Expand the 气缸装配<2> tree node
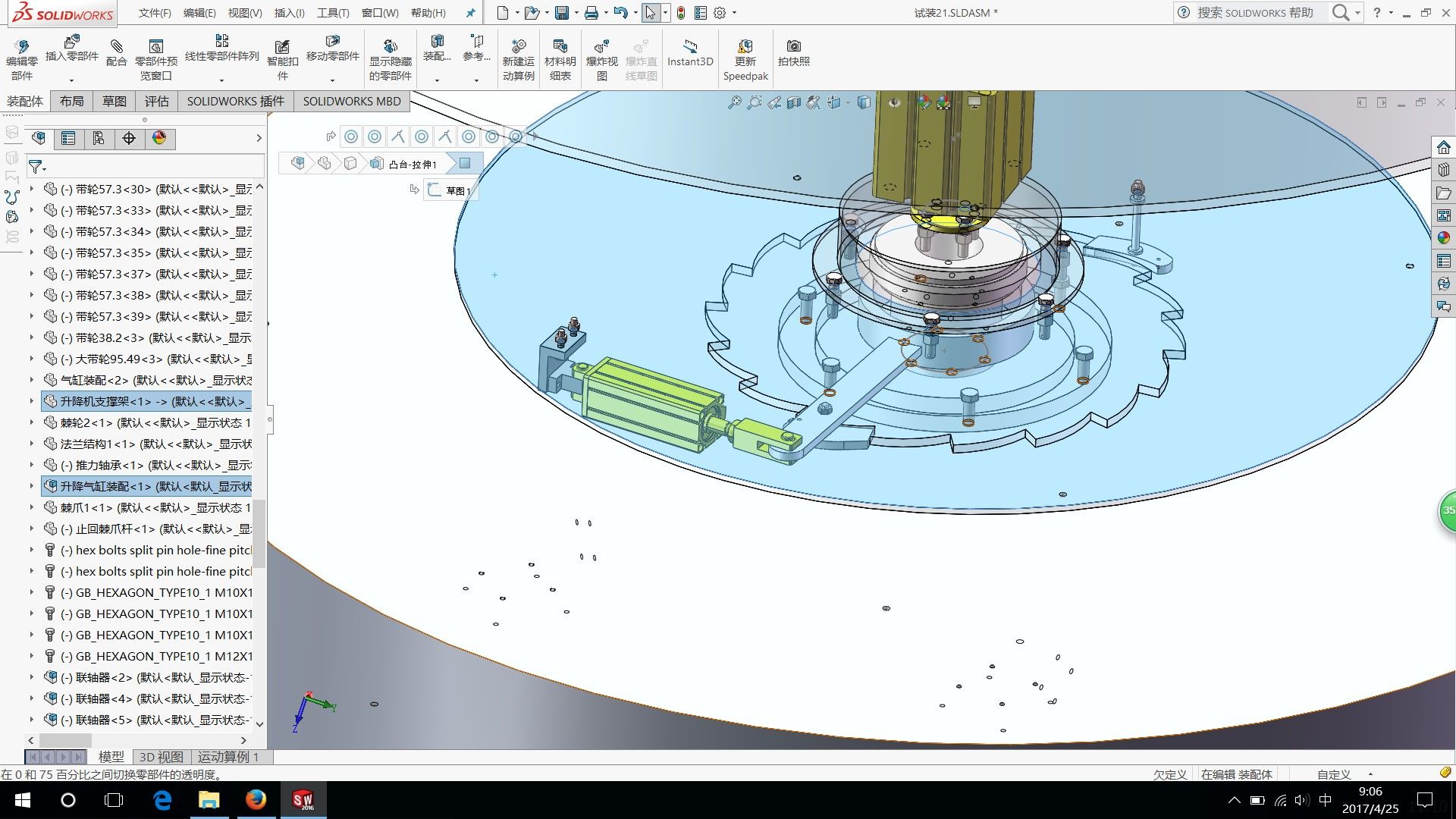Image resolution: width=1456 pixels, height=819 pixels. (x=31, y=380)
